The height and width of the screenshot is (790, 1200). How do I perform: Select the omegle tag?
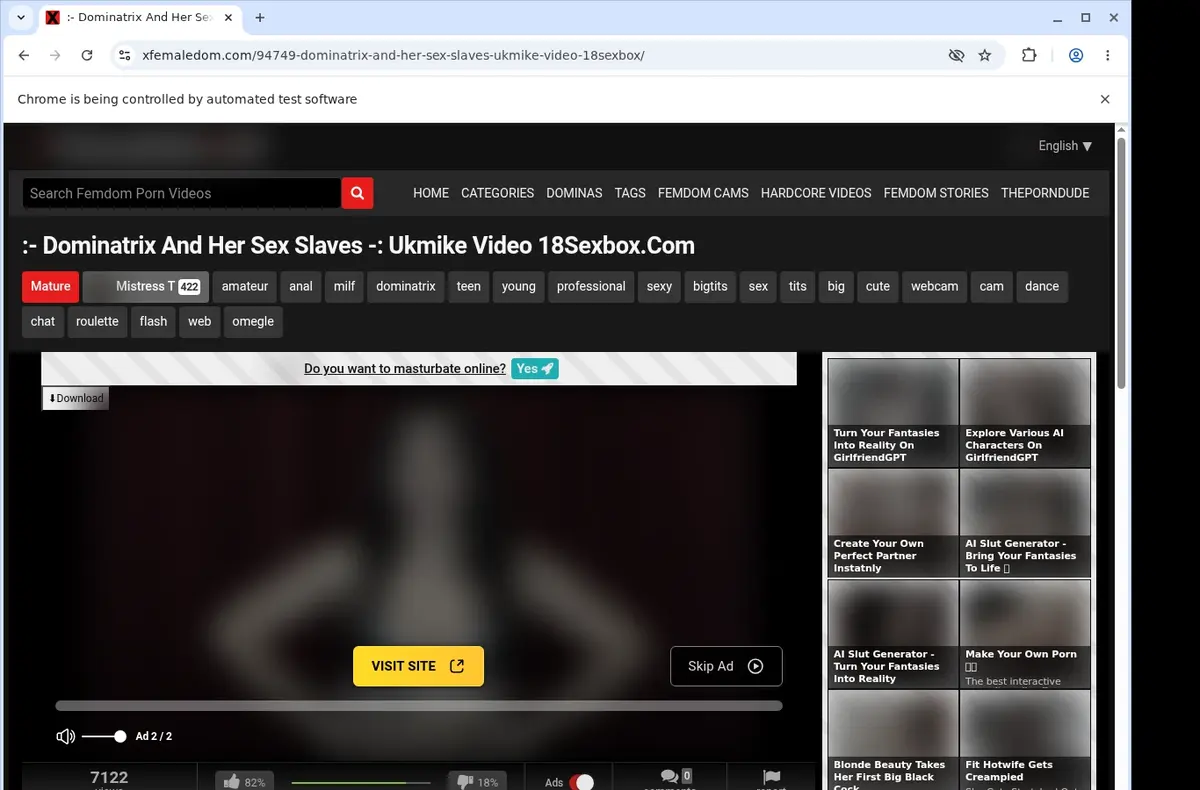pyautogui.click(x=253, y=321)
